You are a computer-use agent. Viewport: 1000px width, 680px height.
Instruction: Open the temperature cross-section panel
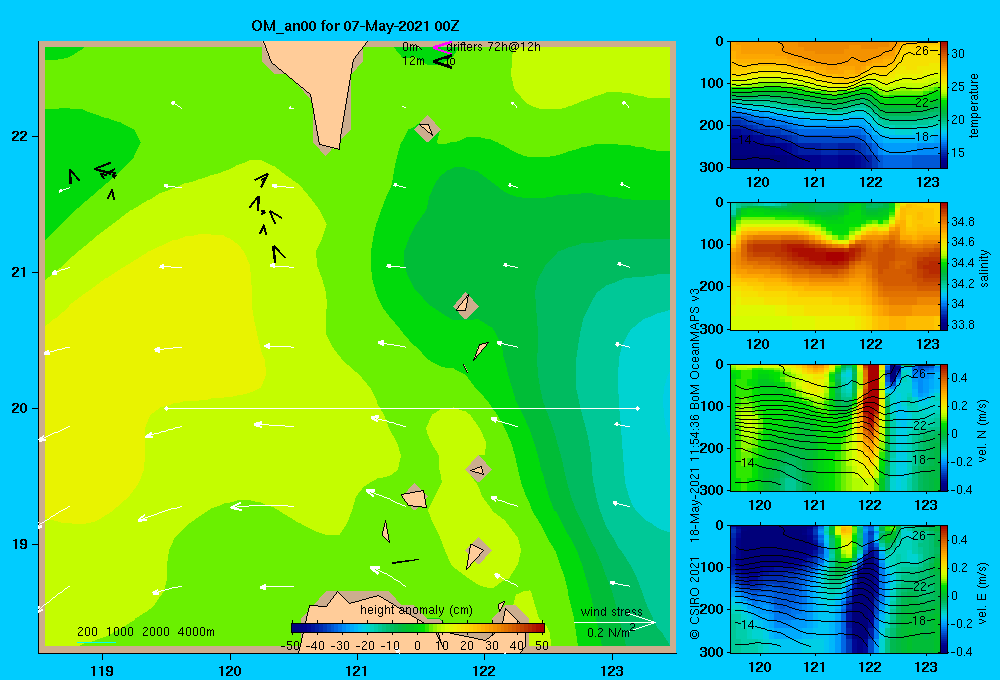tap(835, 105)
